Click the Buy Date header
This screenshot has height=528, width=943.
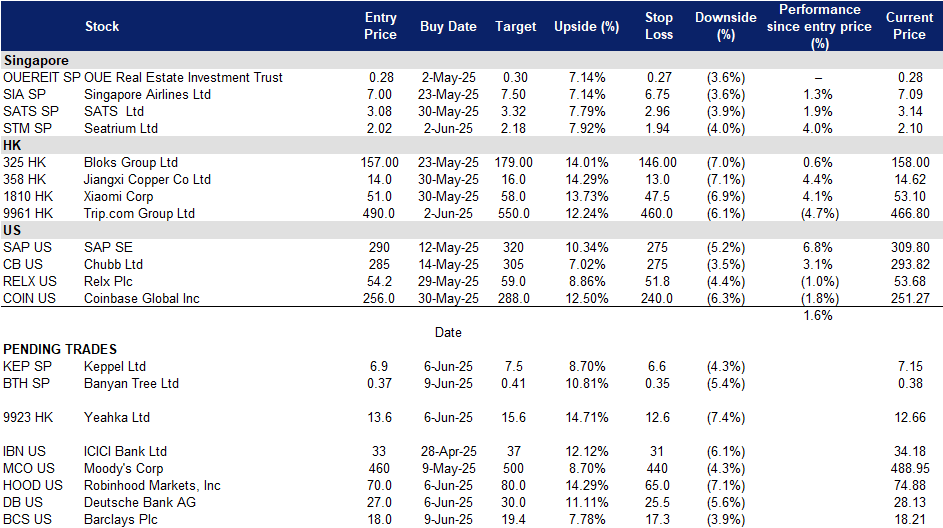(448, 26)
